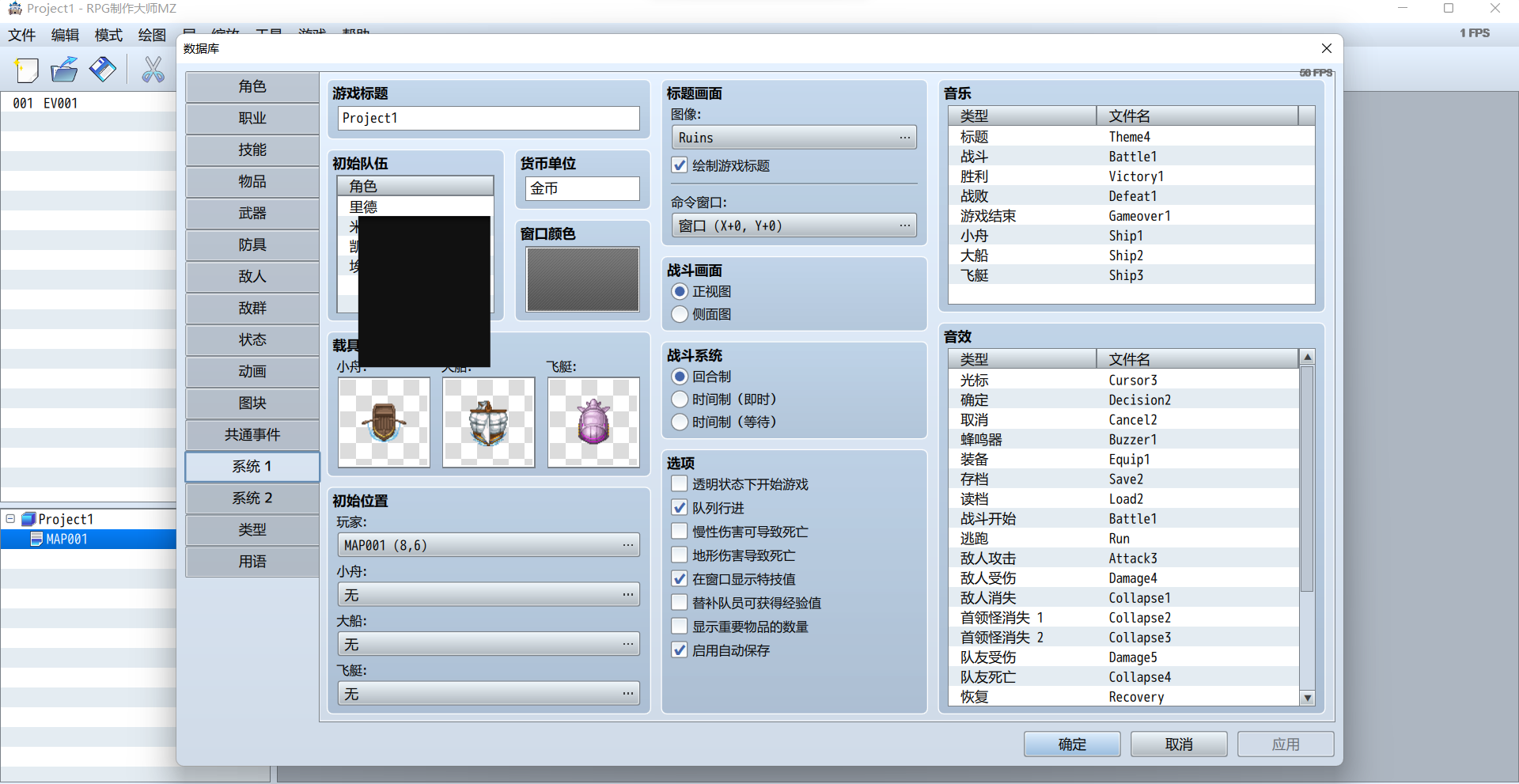Select the 小舟 boat vehicle image
The image size is (1519, 784).
(x=384, y=422)
